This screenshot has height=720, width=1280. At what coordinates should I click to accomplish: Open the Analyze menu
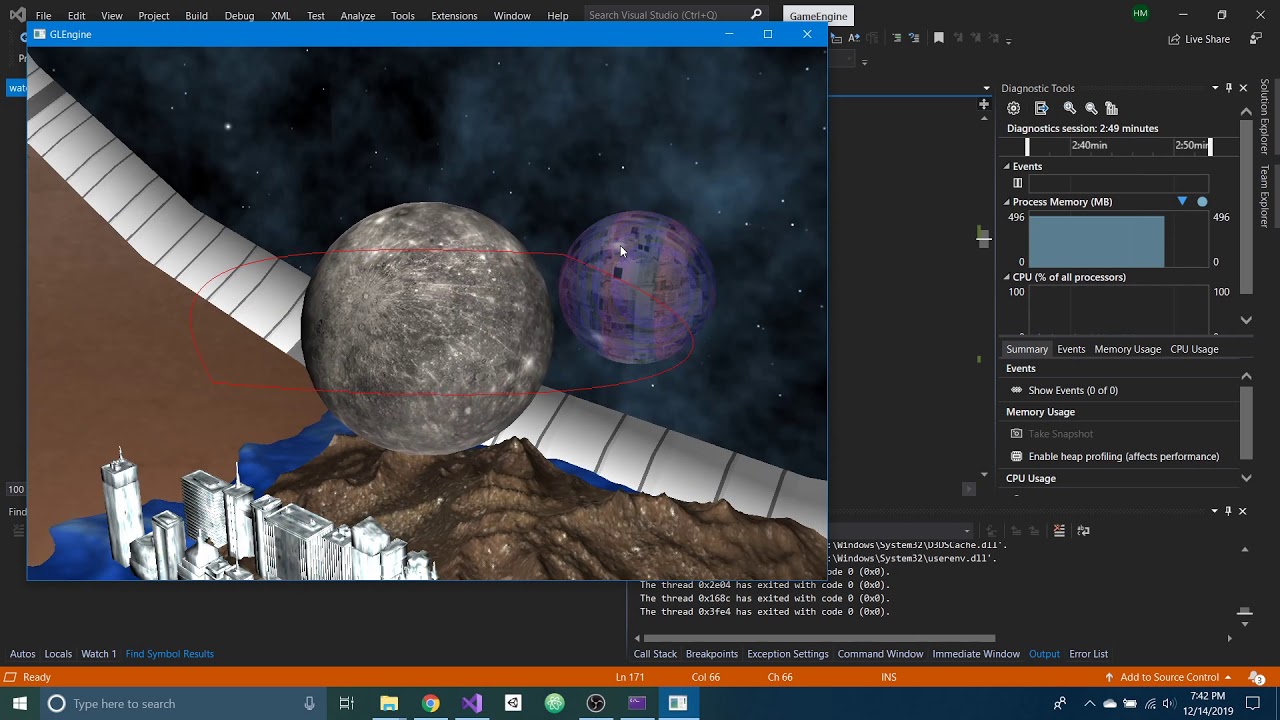pos(357,16)
